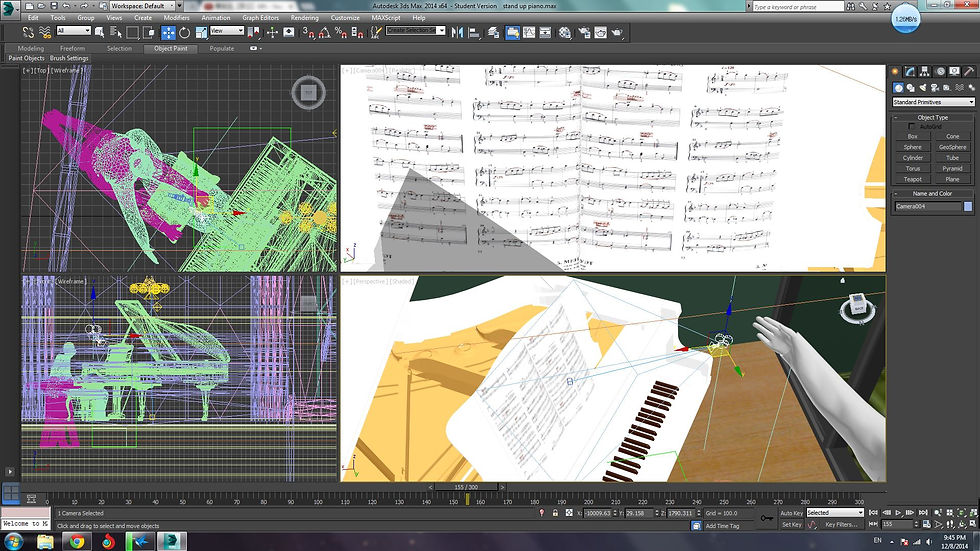
Task: Click the Bind to Space Warp icon
Action: tap(46, 32)
